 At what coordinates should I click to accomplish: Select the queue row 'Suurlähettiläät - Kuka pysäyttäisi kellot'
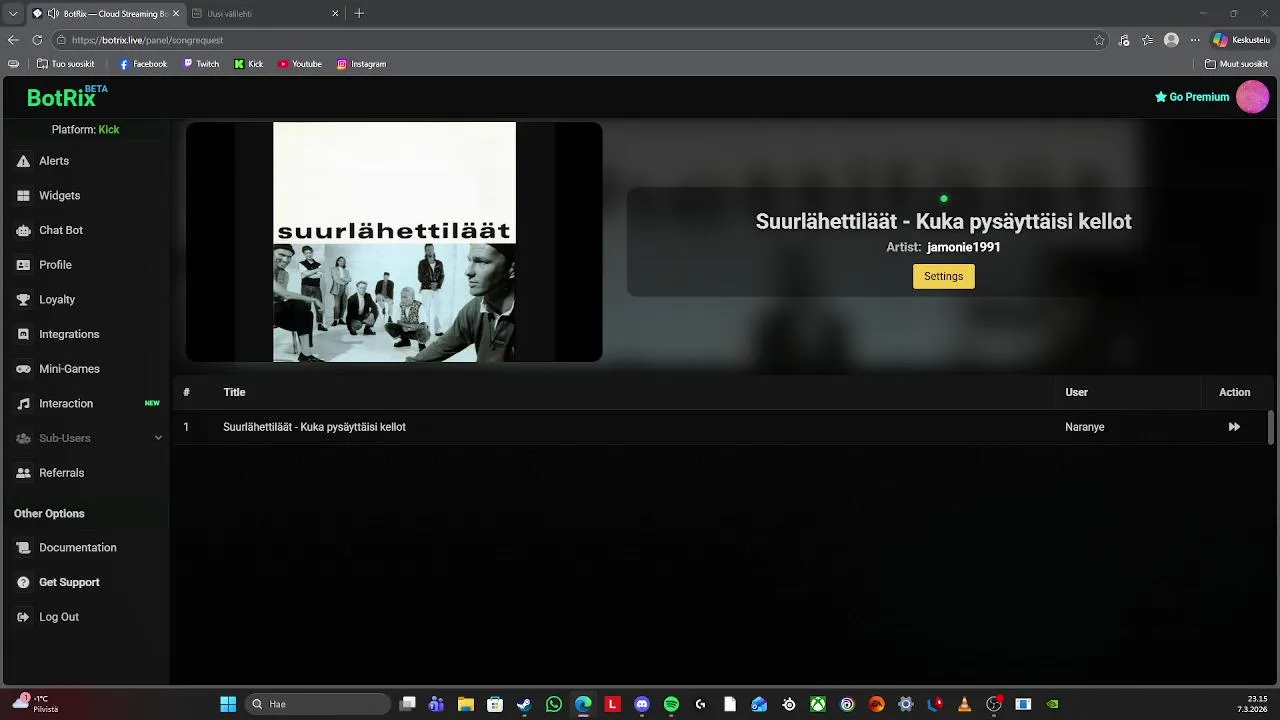(721, 427)
